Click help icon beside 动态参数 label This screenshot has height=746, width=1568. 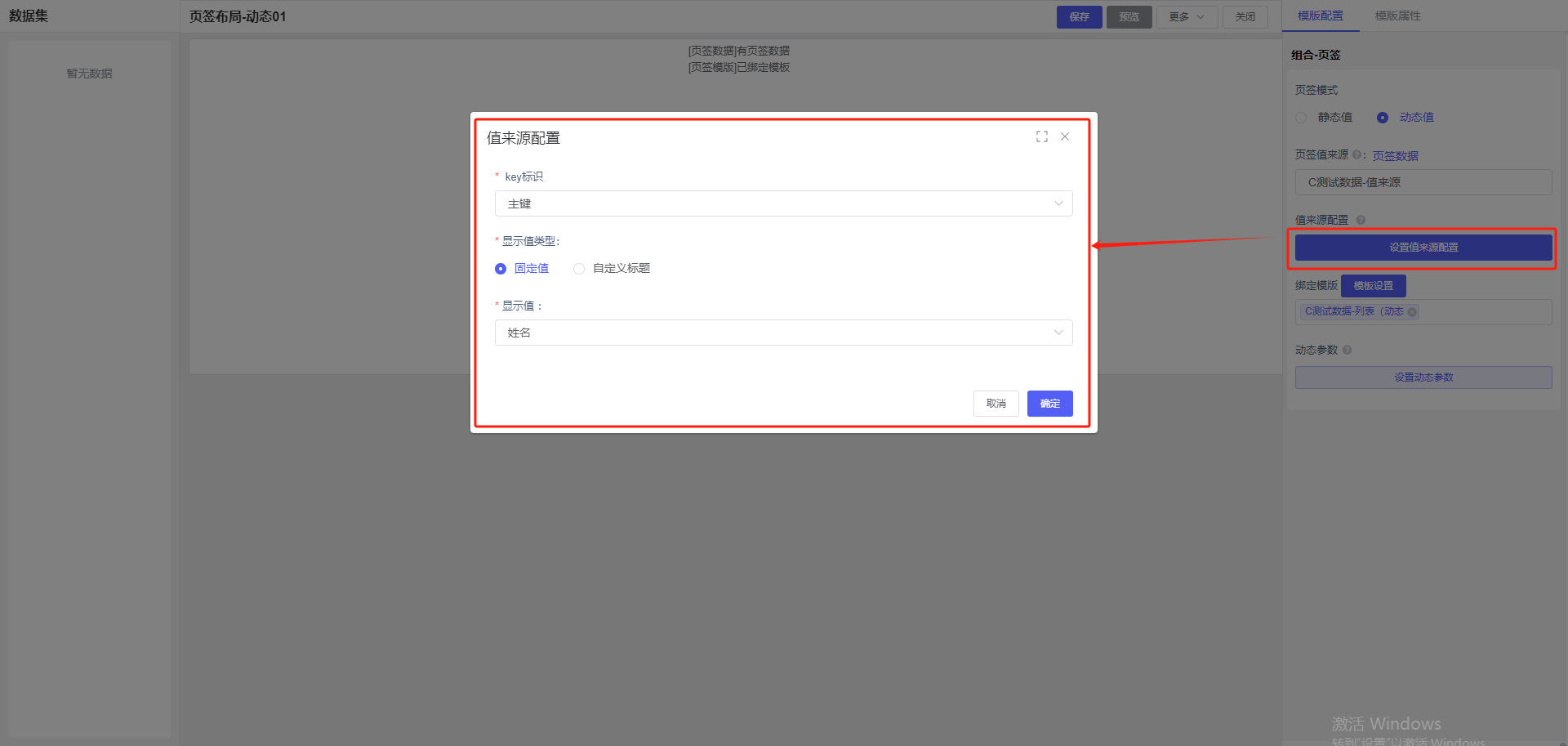pos(1347,350)
